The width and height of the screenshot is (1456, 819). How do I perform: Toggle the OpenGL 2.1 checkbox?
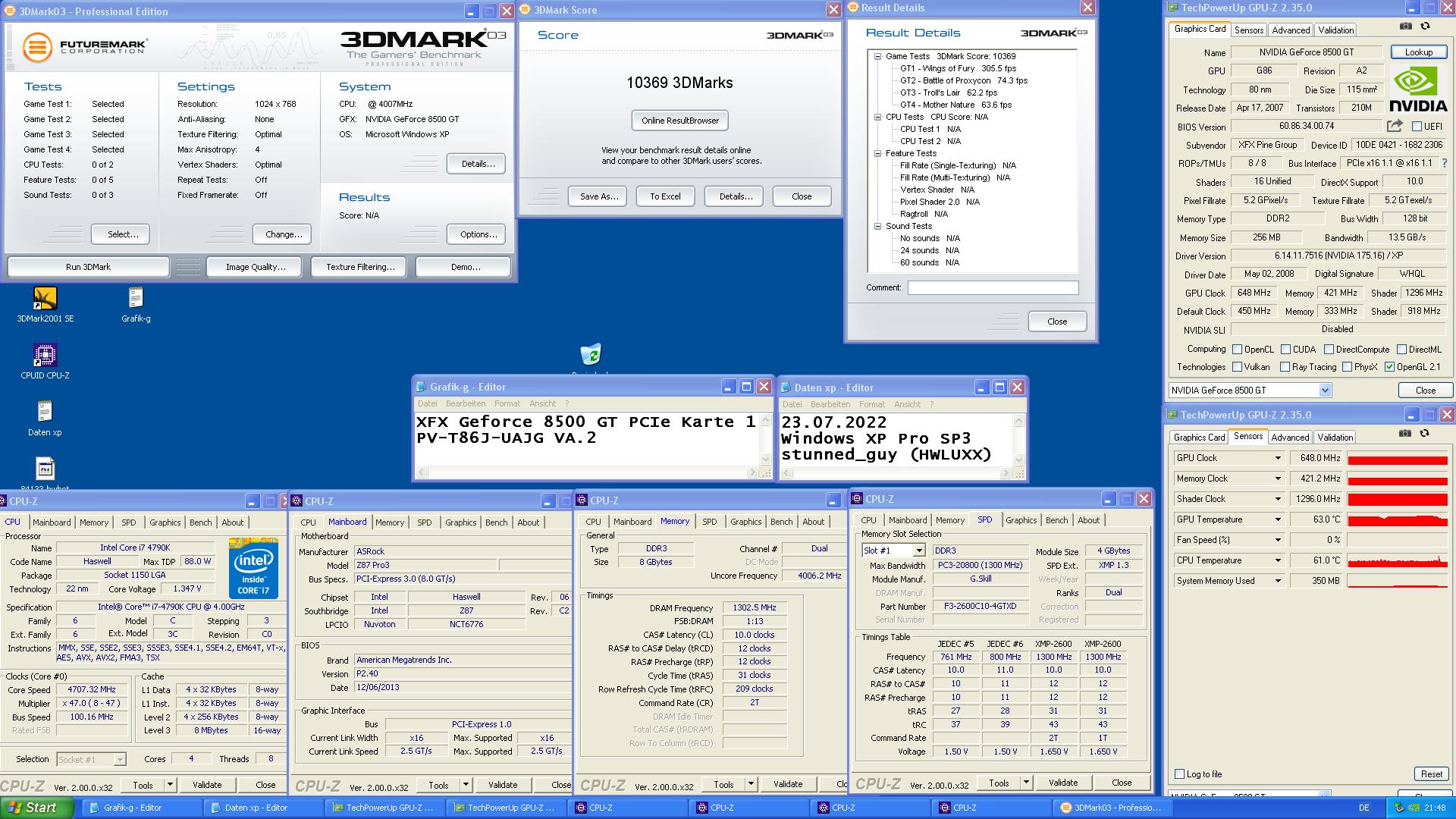click(x=1389, y=367)
